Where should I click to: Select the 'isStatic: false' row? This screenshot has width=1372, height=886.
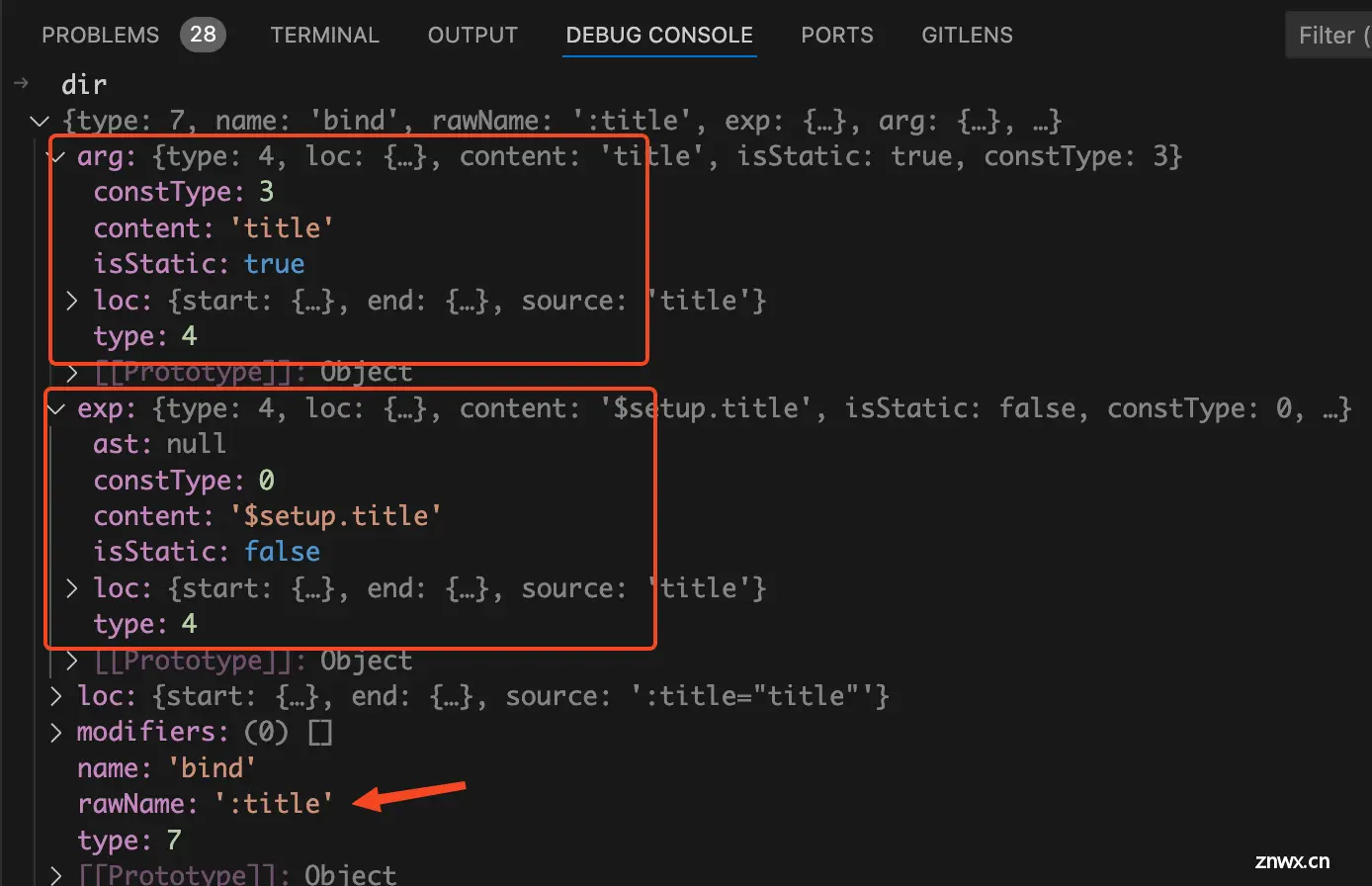[207, 552]
